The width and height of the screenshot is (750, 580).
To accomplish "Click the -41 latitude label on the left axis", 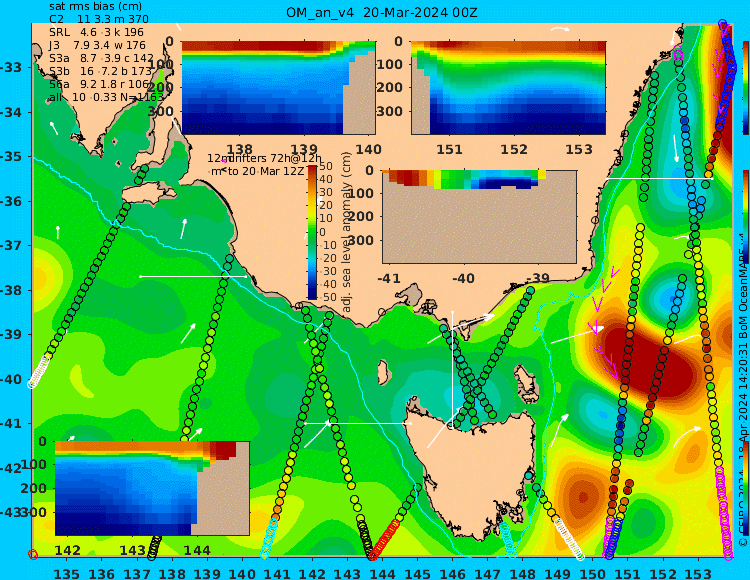I will pyautogui.click(x=11, y=424).
